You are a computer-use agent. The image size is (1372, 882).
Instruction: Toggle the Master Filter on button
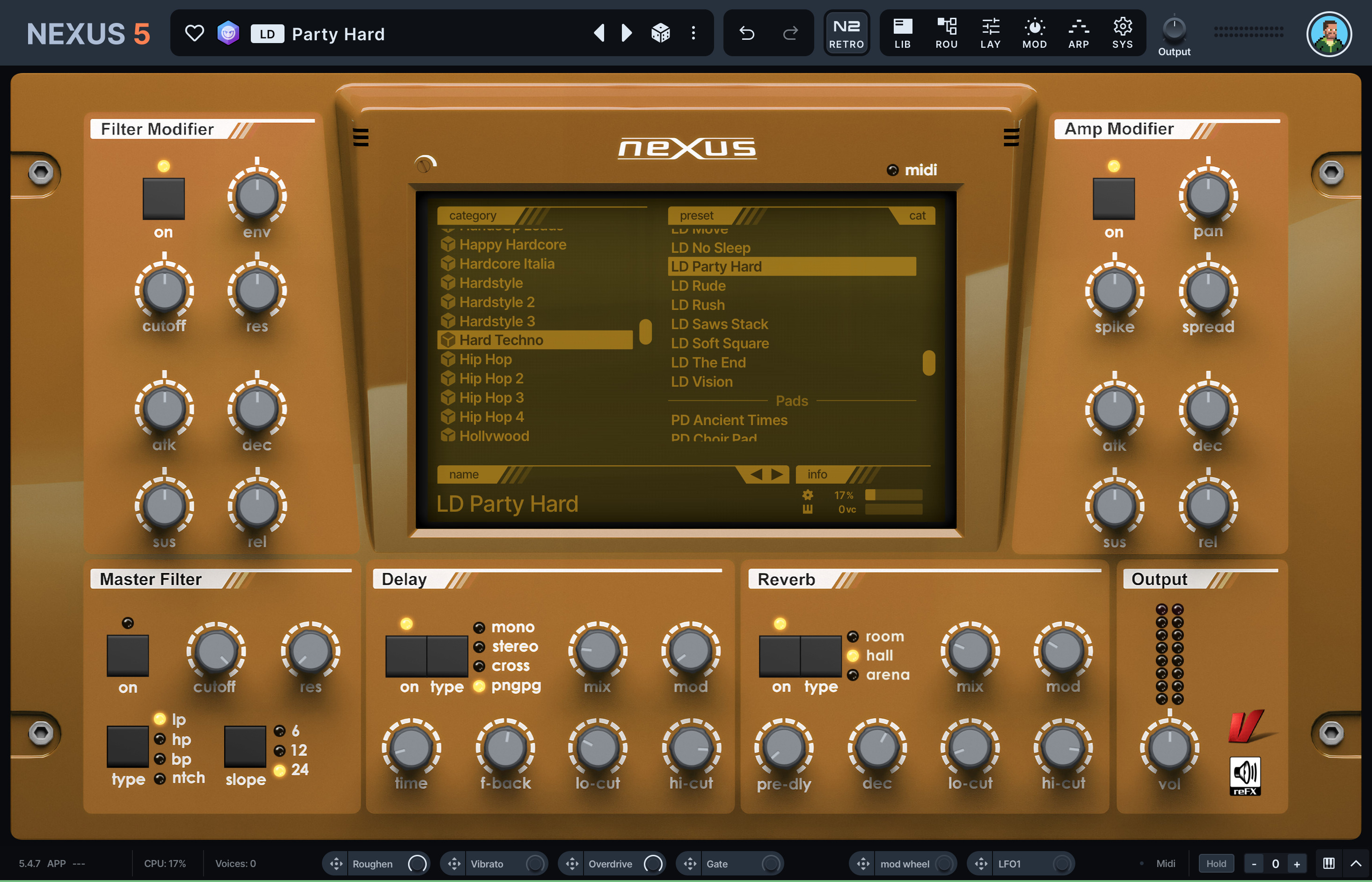tap(128, 655)
